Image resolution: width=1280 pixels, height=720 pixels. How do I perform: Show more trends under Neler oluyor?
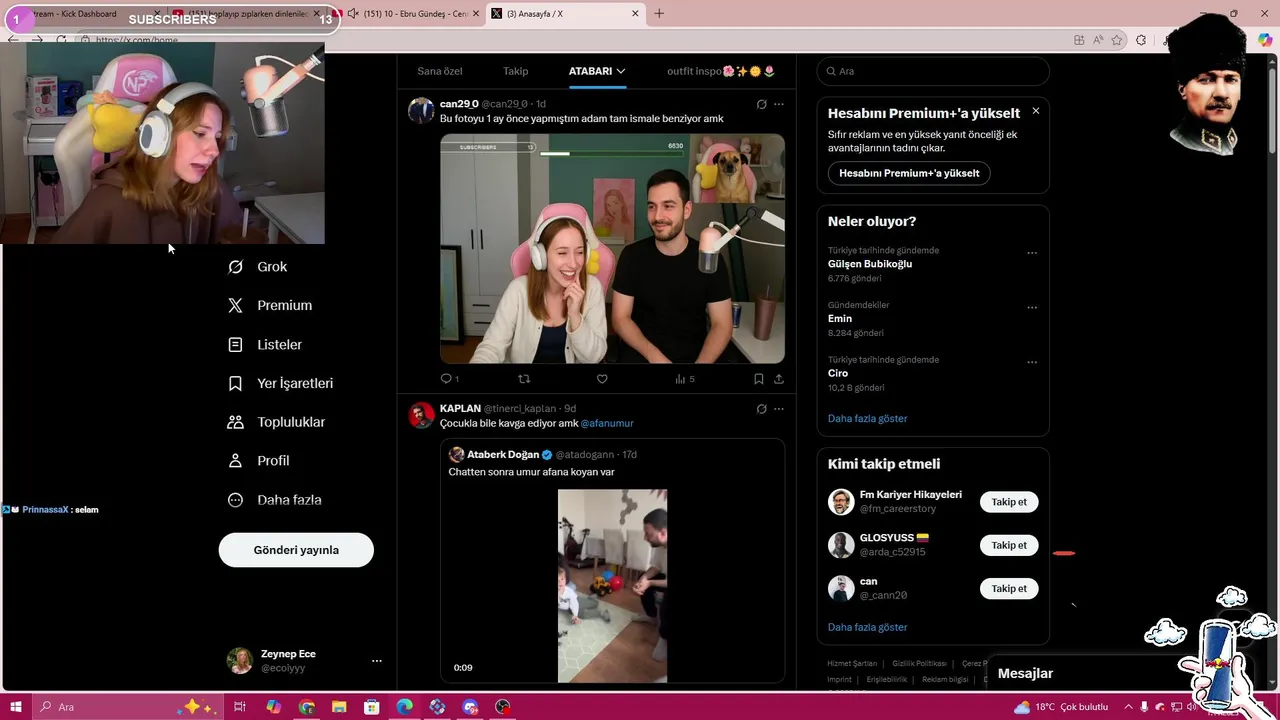pyautogui.click(x=868, y=418)
